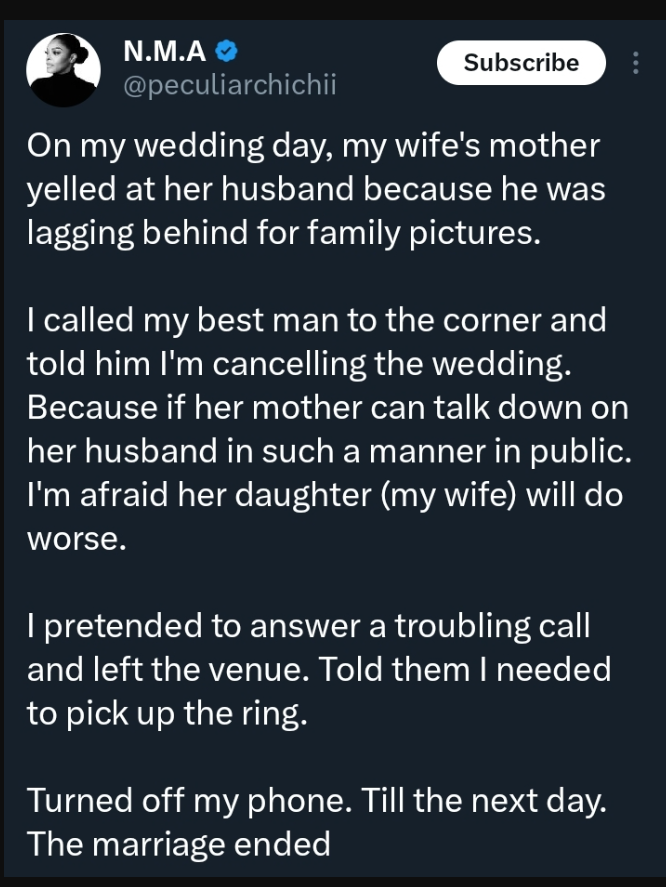Open the N.M.A display name link
Viewport: 666px width, 887px height.
(x=164, y=51)
